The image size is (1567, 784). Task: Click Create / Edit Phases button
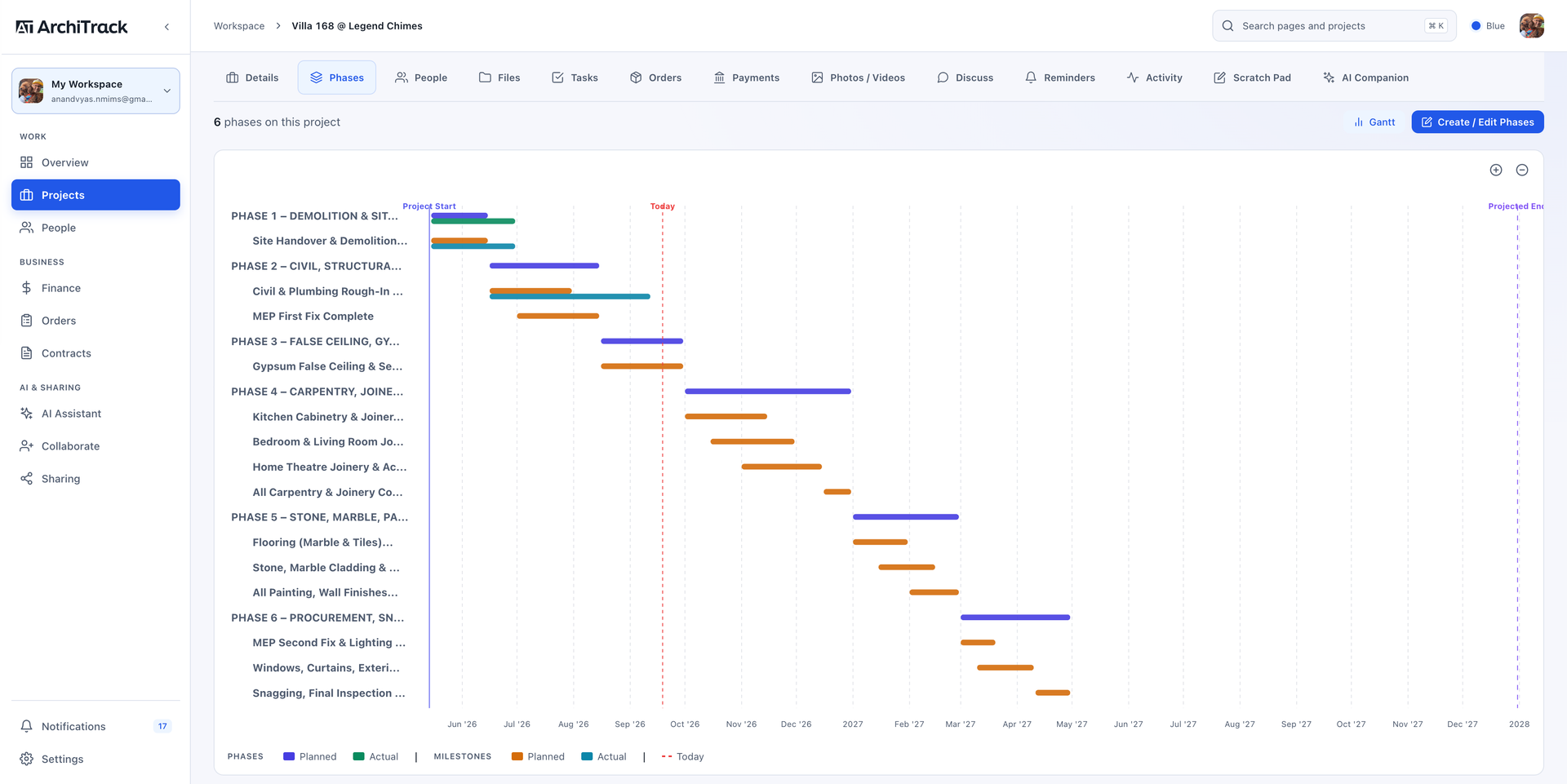(x=1477, y=122)
